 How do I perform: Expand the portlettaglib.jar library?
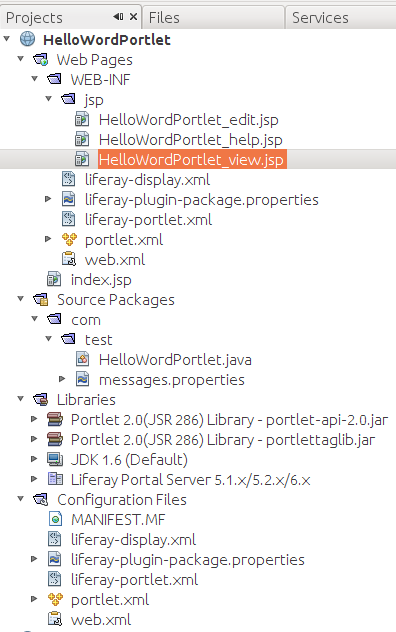[x=34, y=439]
